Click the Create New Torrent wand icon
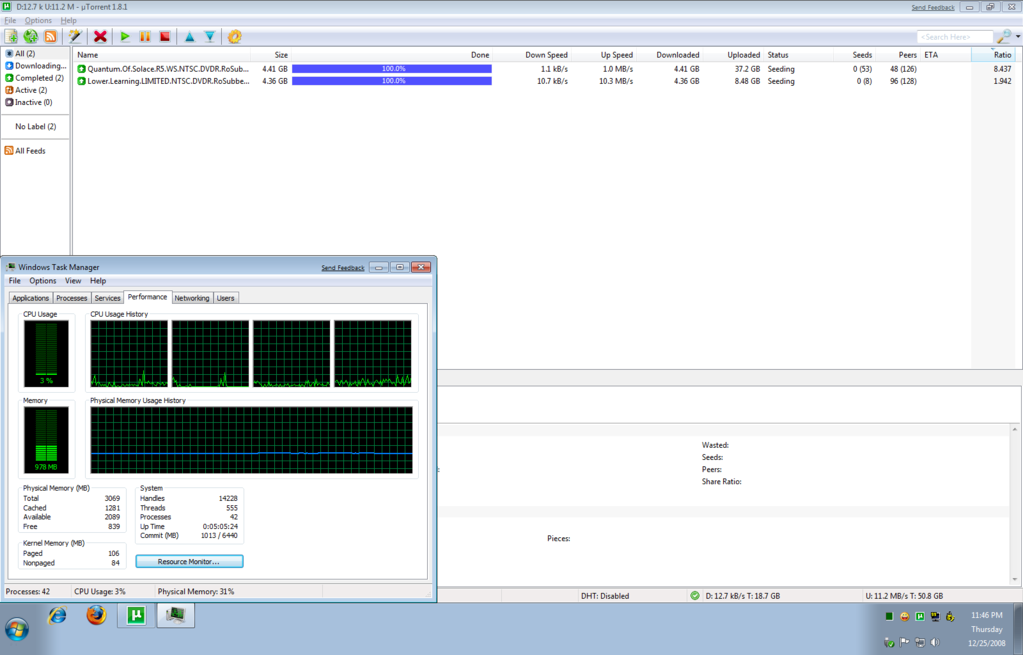Image resolution: width=1023 pixels, height=655 pixels. (75, 37)
